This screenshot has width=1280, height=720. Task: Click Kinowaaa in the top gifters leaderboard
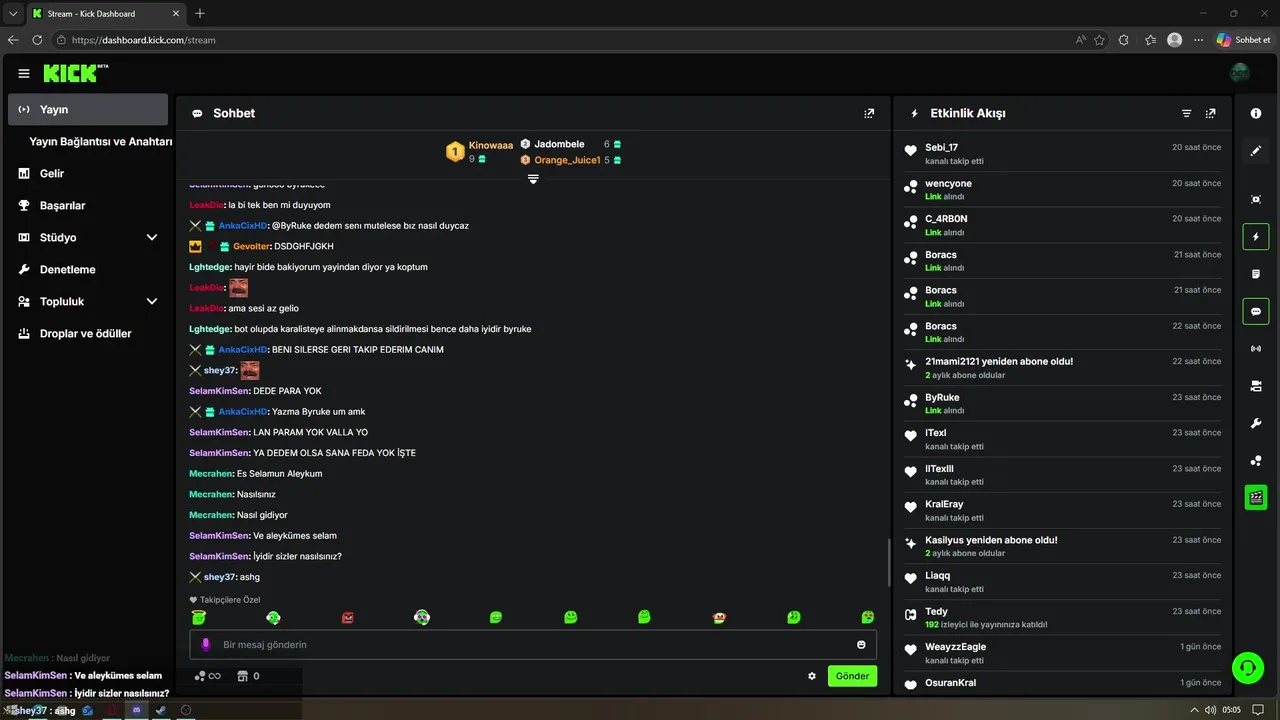(490, 145)
